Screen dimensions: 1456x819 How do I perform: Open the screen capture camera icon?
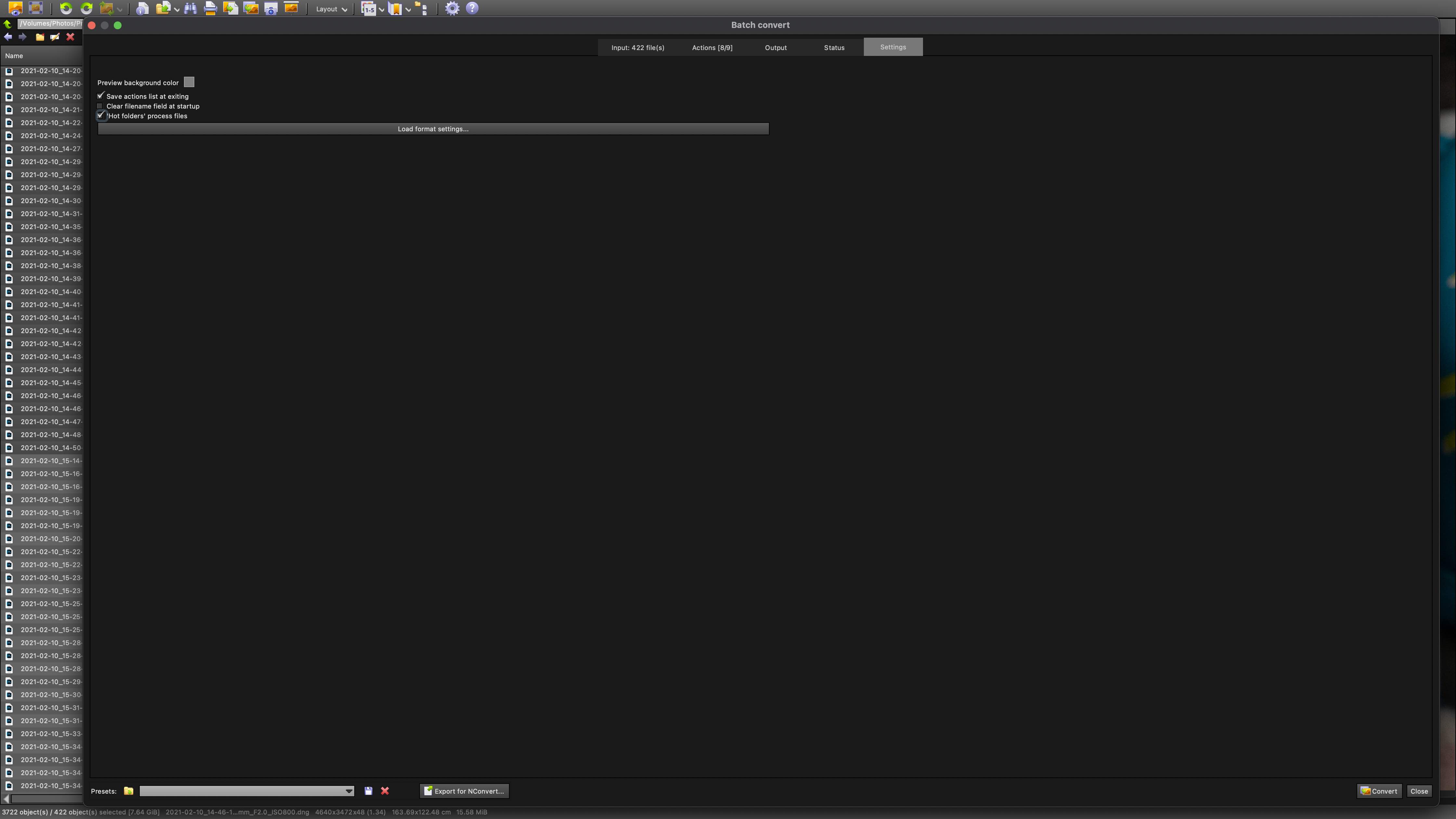(x=271, y=8)
